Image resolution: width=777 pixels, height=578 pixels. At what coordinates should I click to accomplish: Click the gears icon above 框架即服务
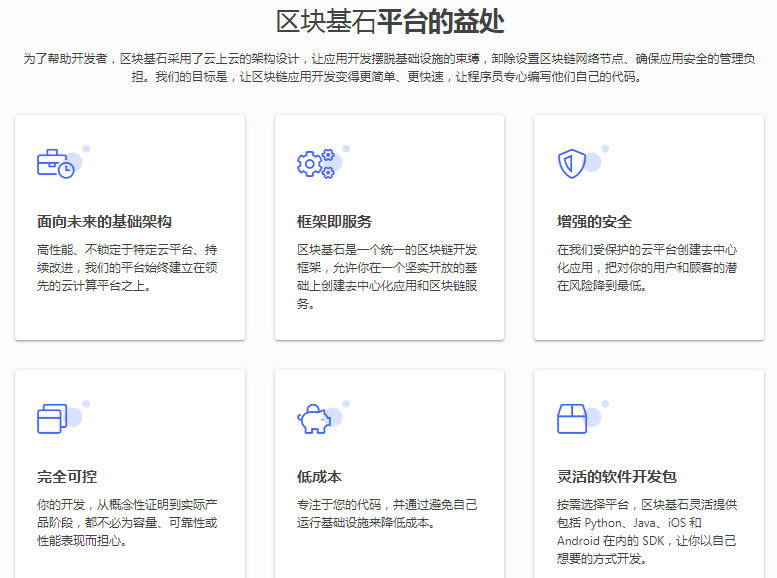(314, 164)
